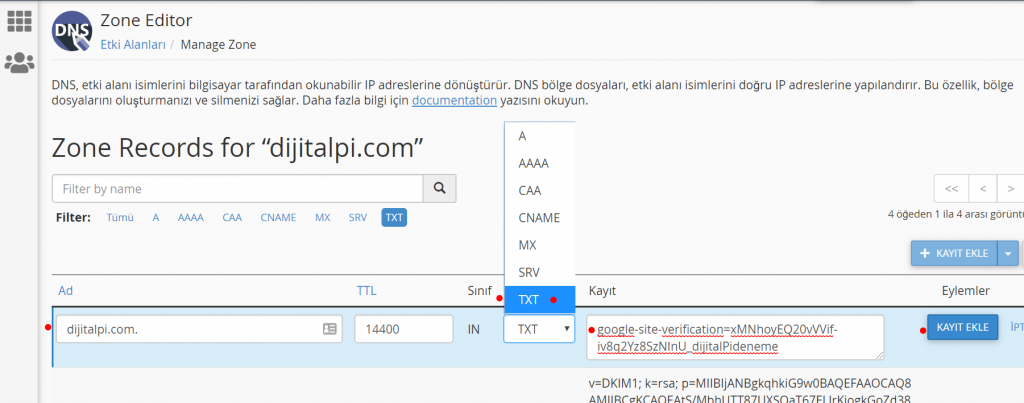The height and width of the screenshot is (403, 1024).
Task: Choose CNAME in record type list
Action: 539,218
